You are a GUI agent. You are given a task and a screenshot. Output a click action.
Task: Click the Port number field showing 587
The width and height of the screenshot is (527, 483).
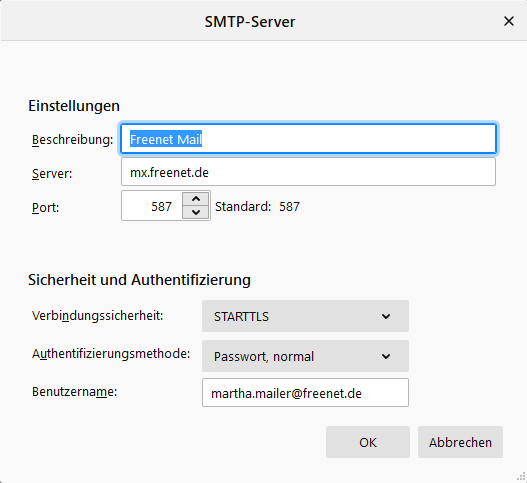[152, 206]
